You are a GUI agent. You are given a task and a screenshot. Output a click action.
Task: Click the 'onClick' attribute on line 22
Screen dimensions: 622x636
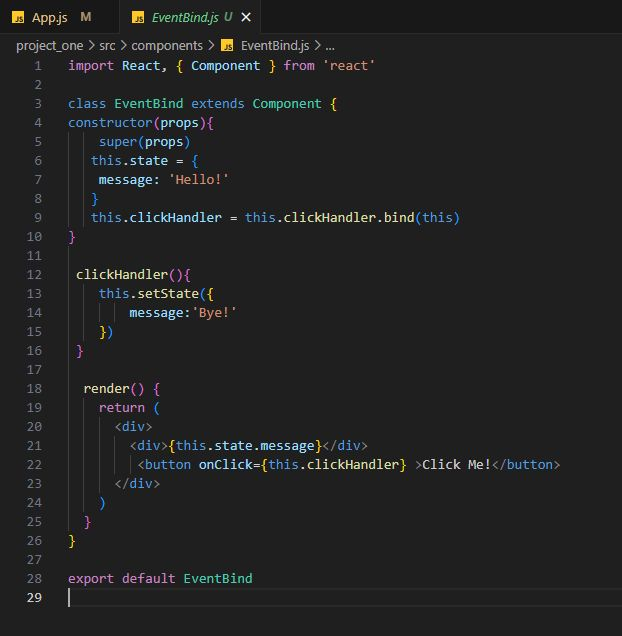tap(225, 464)
